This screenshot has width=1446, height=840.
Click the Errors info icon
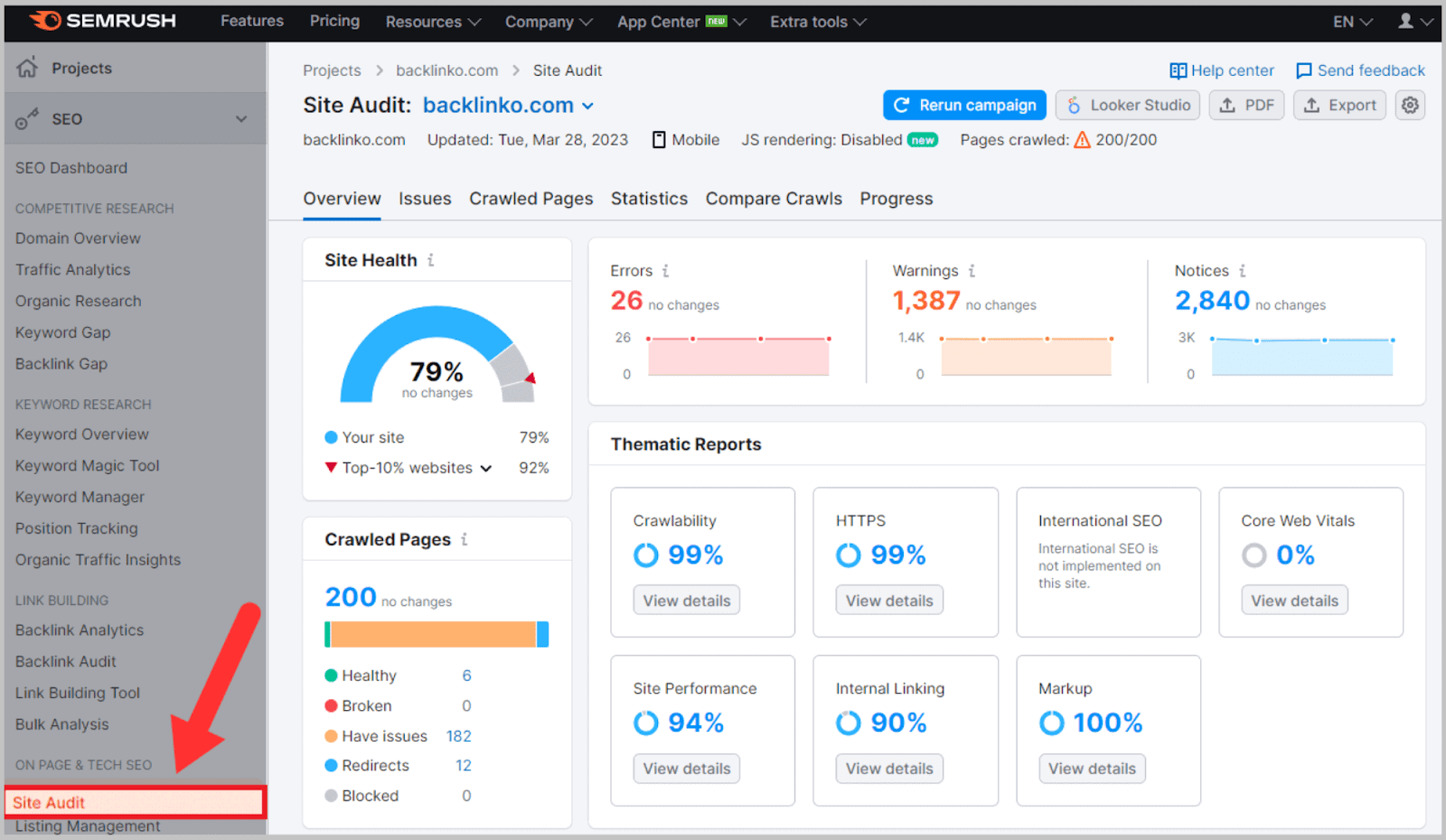[x=665, y=270]
